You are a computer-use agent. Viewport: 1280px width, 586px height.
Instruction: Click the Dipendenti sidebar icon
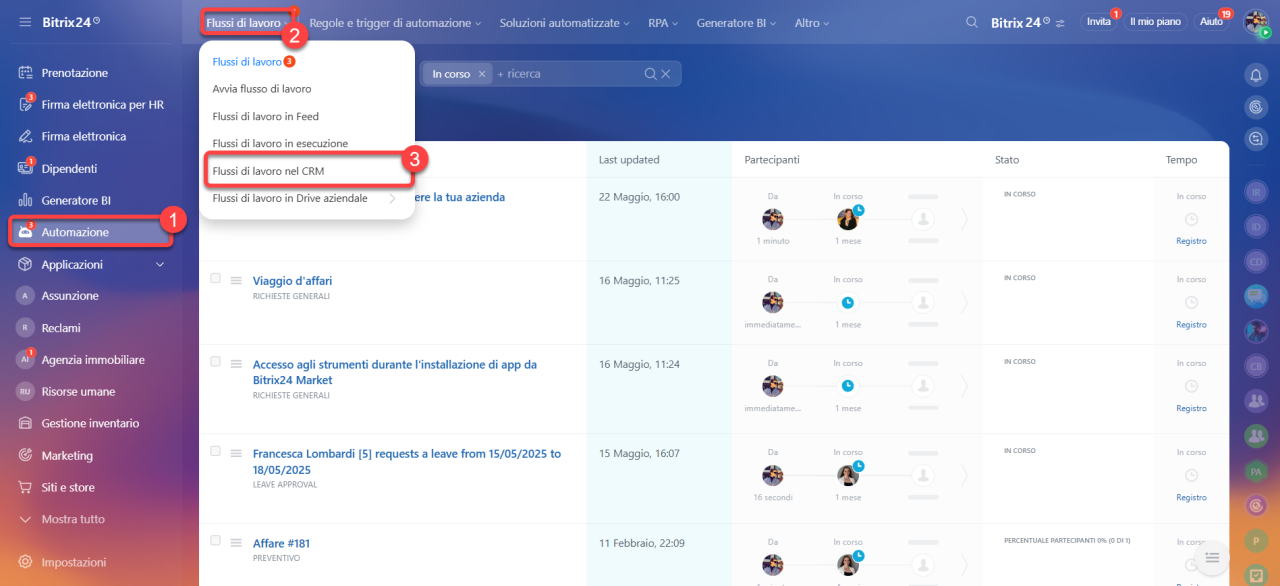click(26, 168)
